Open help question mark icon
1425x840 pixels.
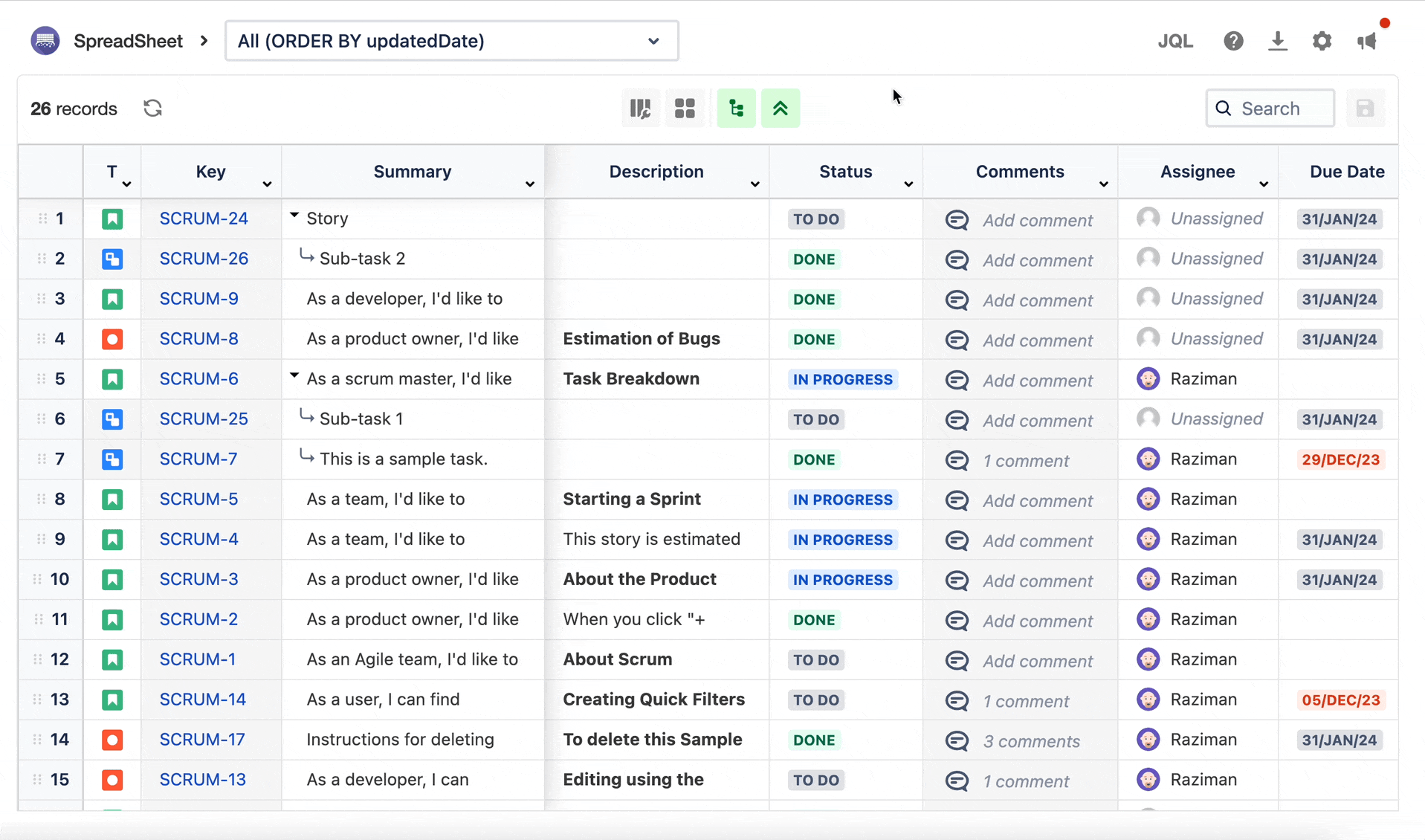1233,41
